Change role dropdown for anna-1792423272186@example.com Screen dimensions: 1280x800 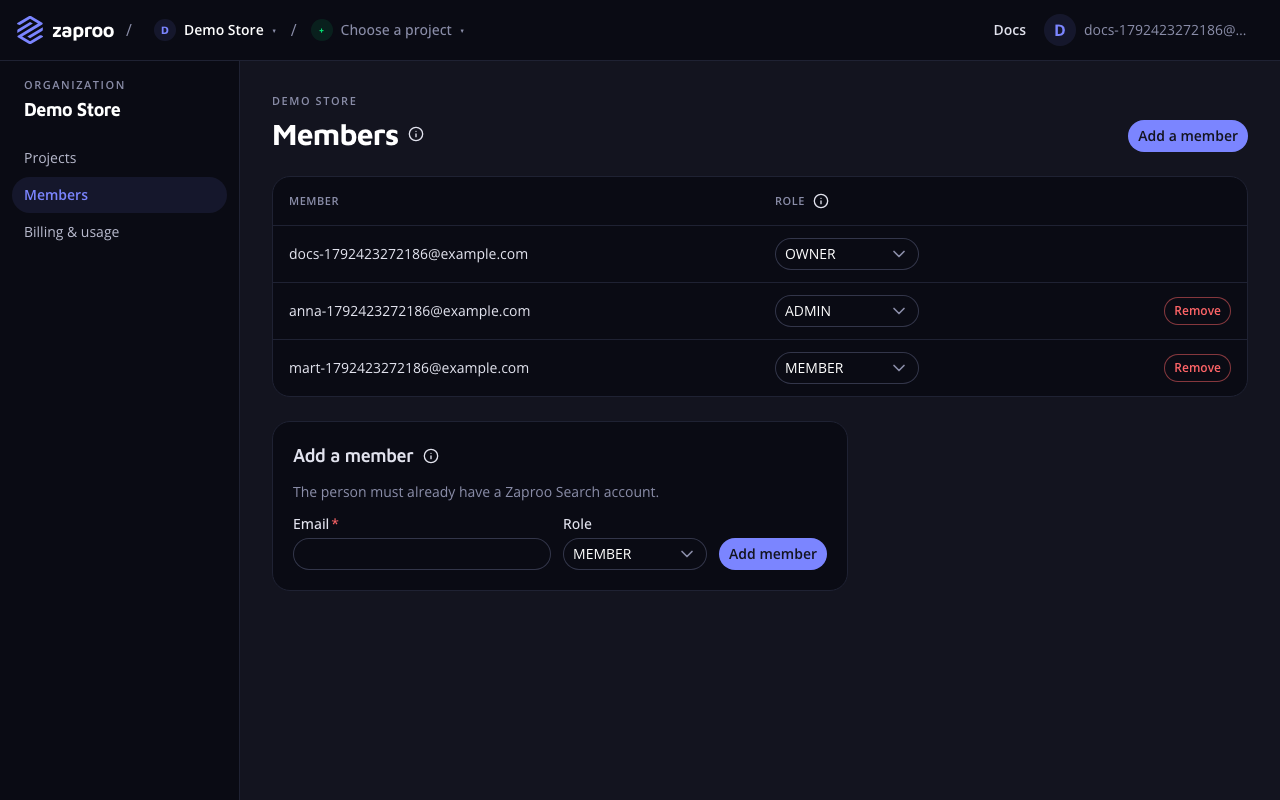(x=847, y=311)
